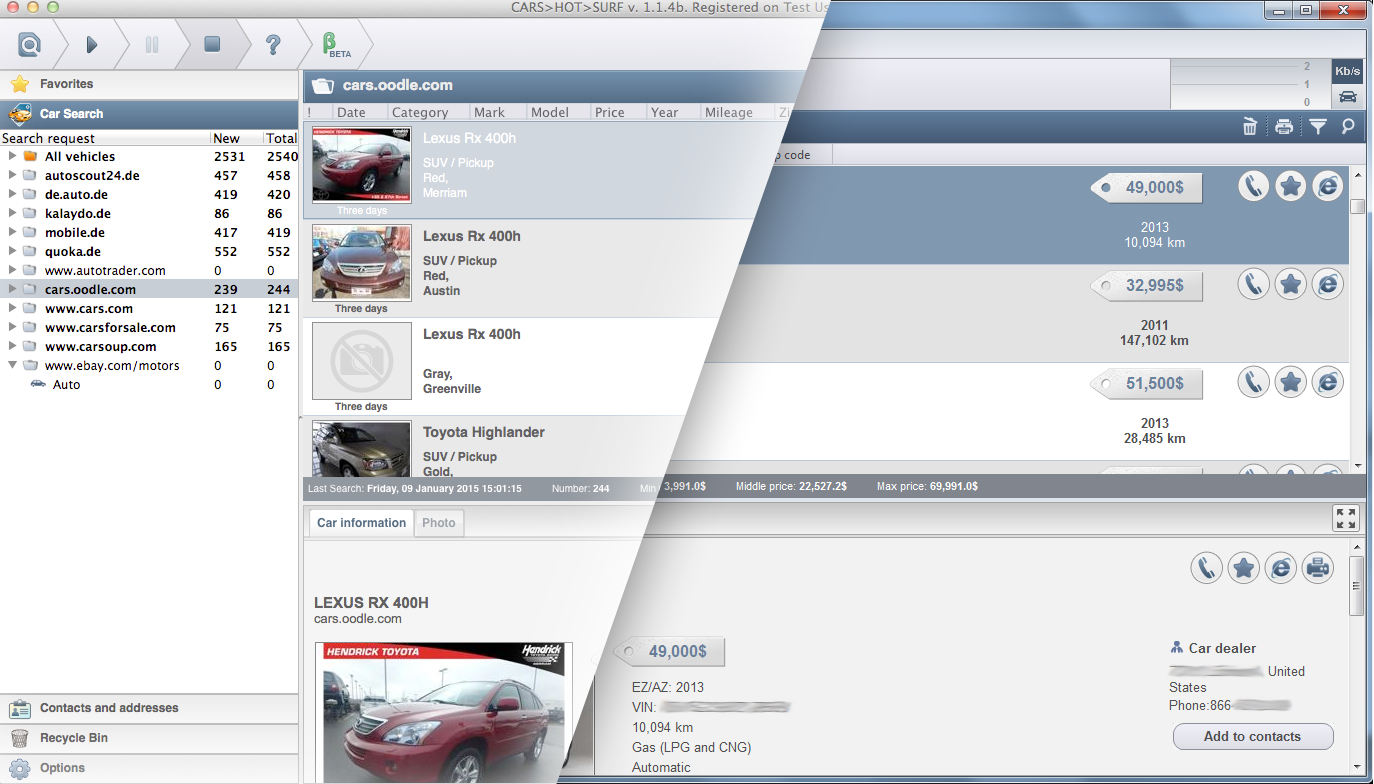Screen dimensions: 1374x784
Task: Sort list by Mark column
Action: pyautogui.click(x=497, y=113)
